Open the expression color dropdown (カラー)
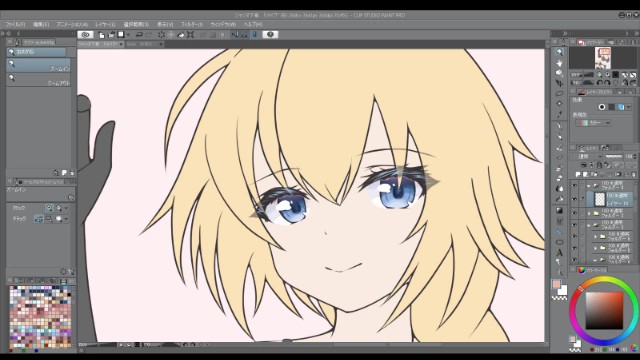The height and width of the screenshot is (360, 640). click(593, 122)
